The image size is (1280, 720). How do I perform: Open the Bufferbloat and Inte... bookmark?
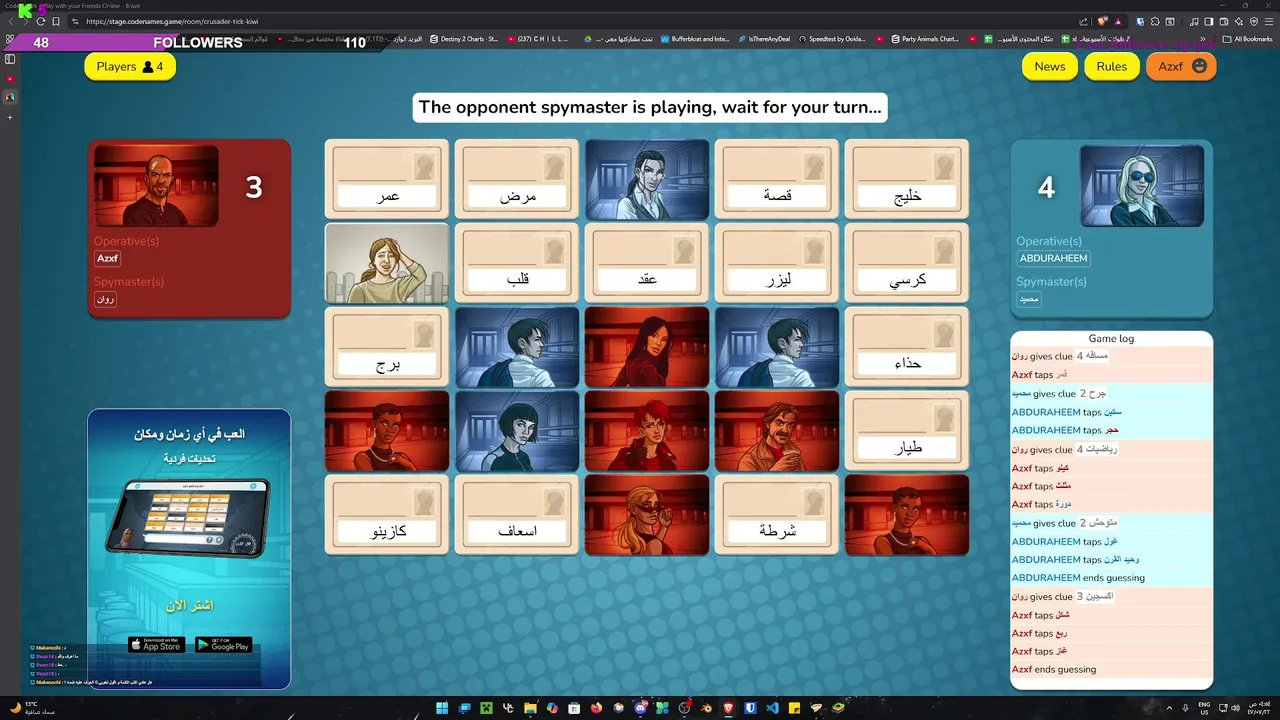695,39
